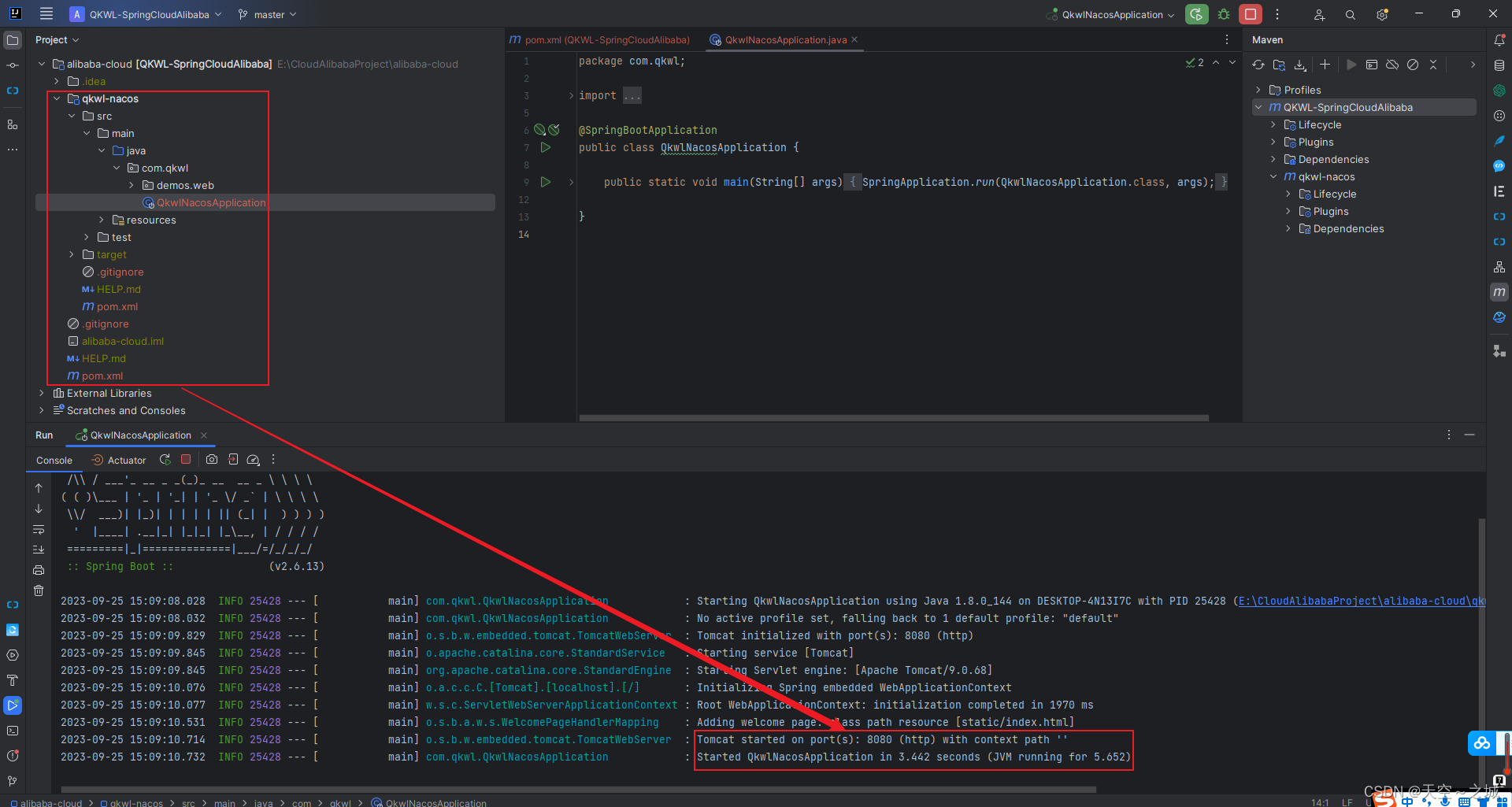This screenshot has width=1512, height=807.
Task: Click the alibaba-cloud breadcrumb in status bar
Action: tap(46, 802)
